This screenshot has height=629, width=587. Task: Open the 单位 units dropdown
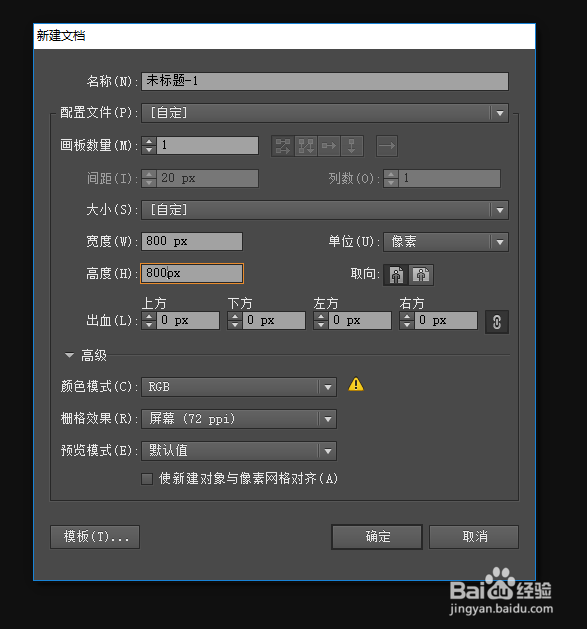tap(446, 242)
